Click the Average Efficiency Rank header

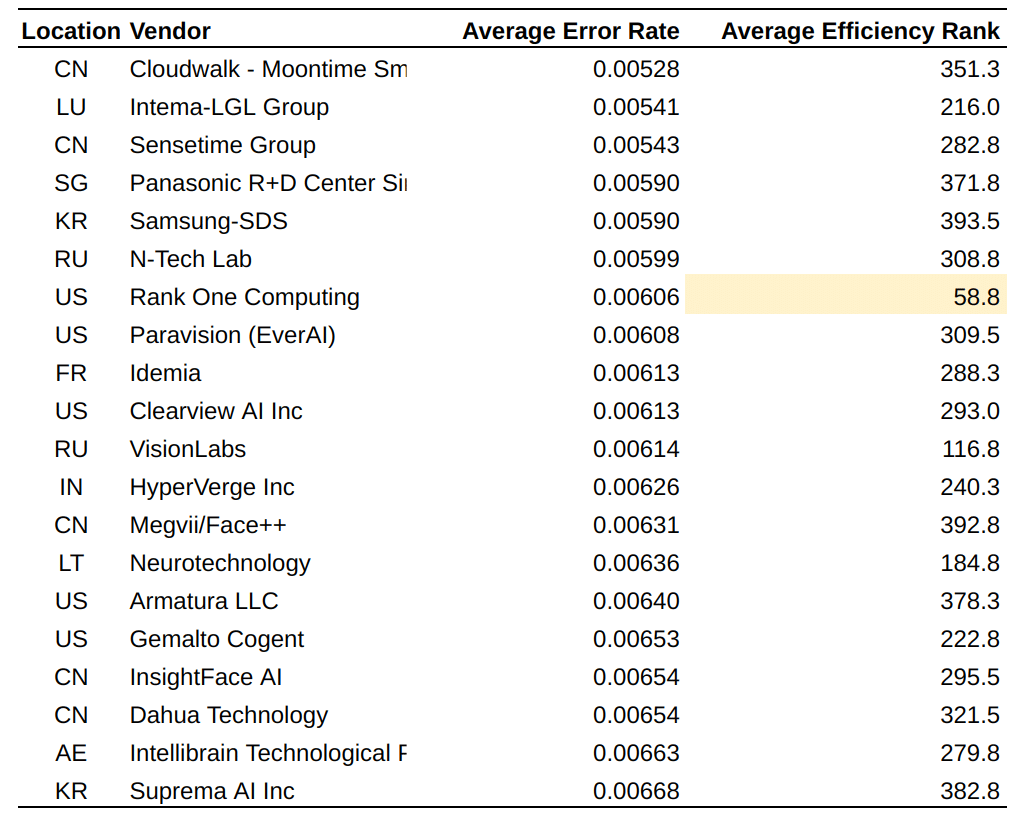pyautogui.click(x=860, y=31)
